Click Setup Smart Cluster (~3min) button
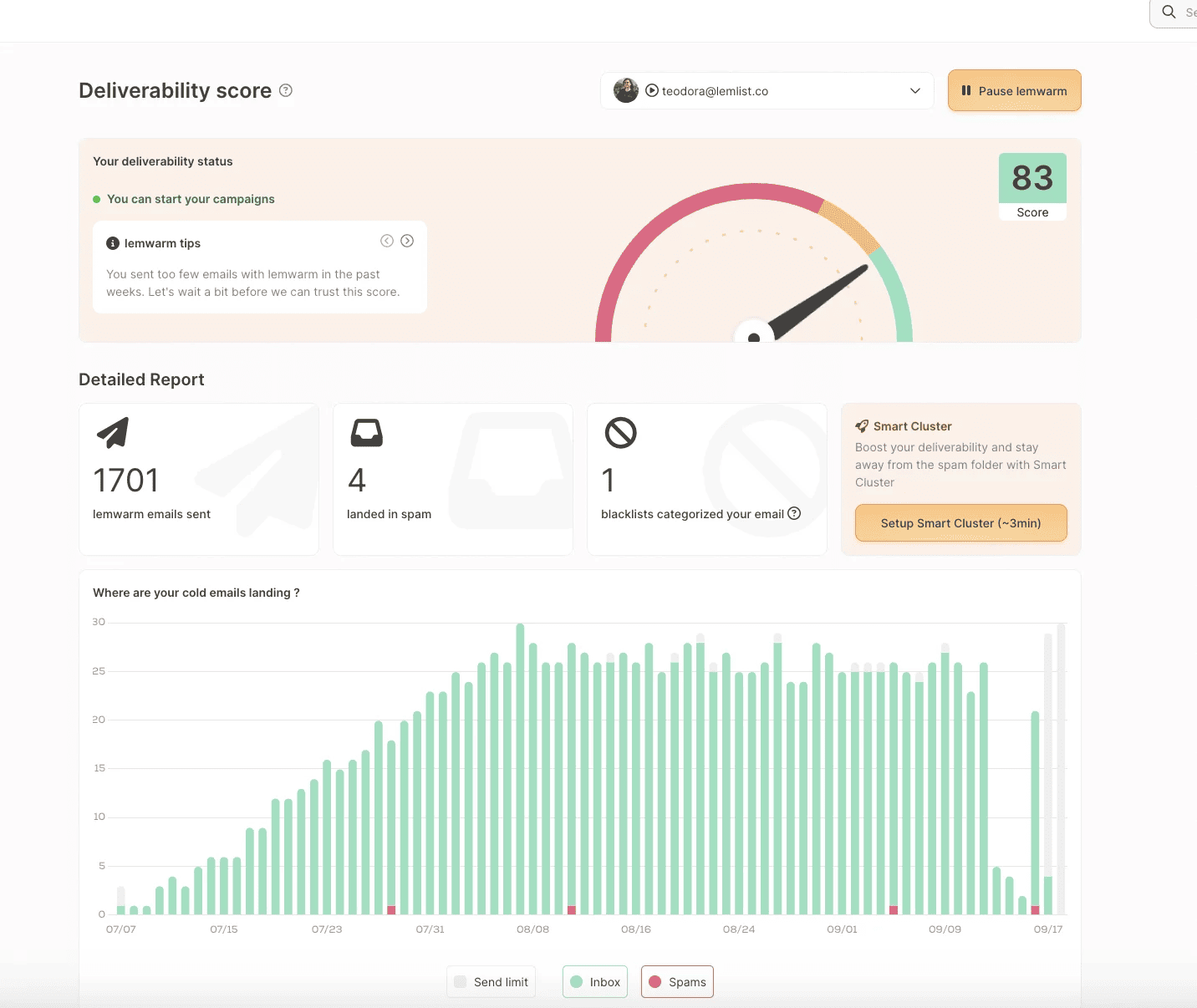 click(x=960, y=523)
